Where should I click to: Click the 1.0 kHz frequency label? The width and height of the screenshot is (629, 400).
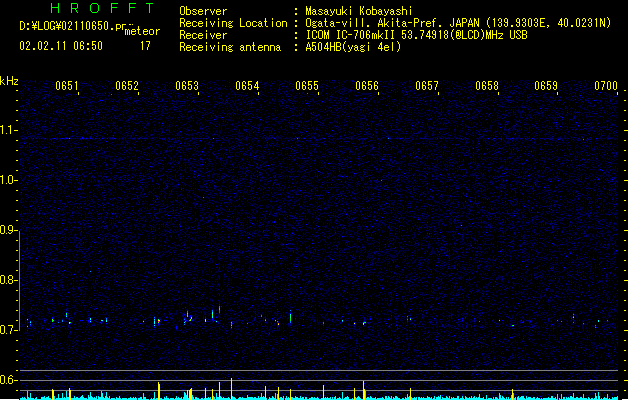(x=8, y=180)
